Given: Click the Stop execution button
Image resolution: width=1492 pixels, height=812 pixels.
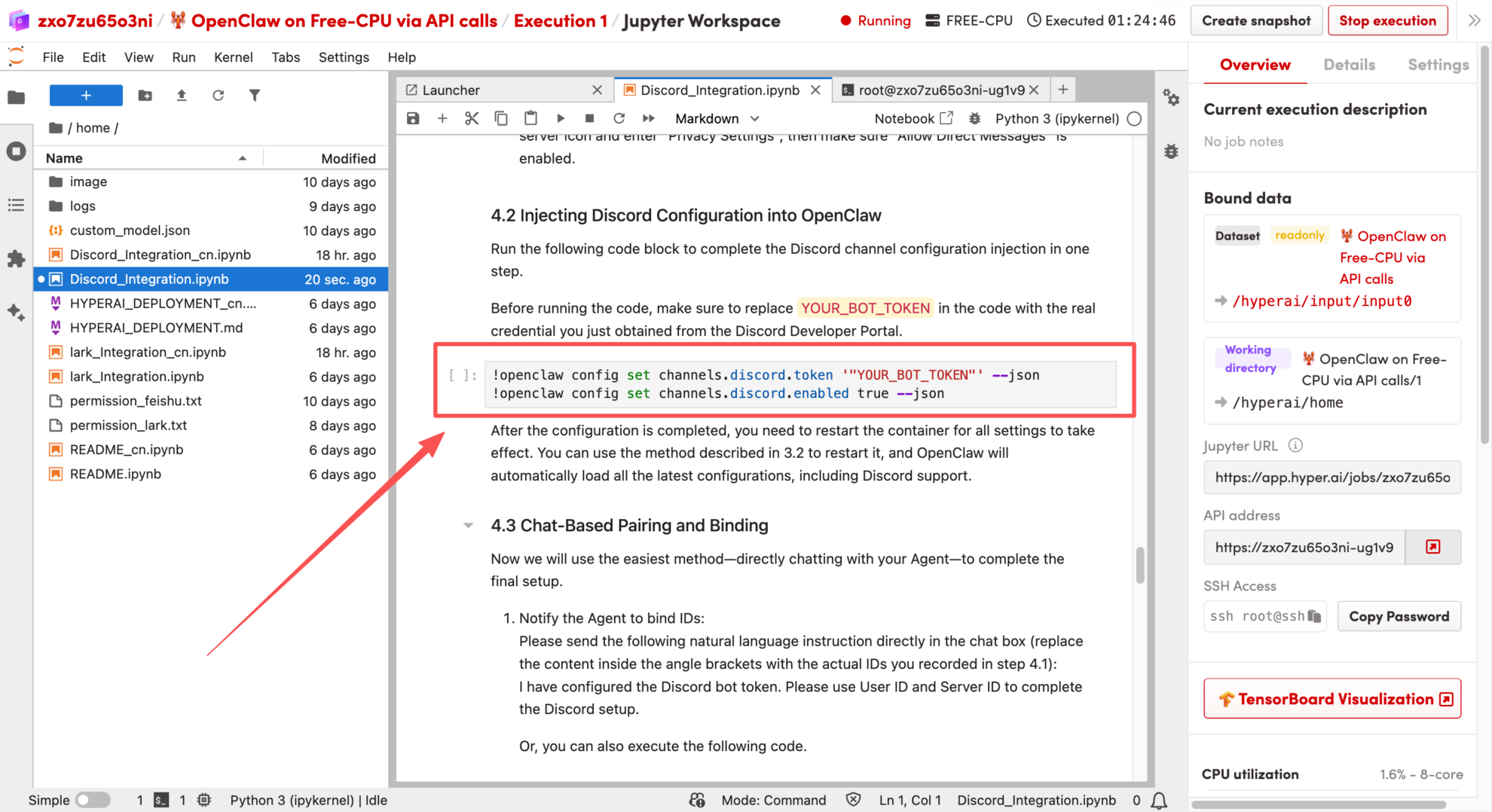Looking at the screenshot, I should (1387, 21).
